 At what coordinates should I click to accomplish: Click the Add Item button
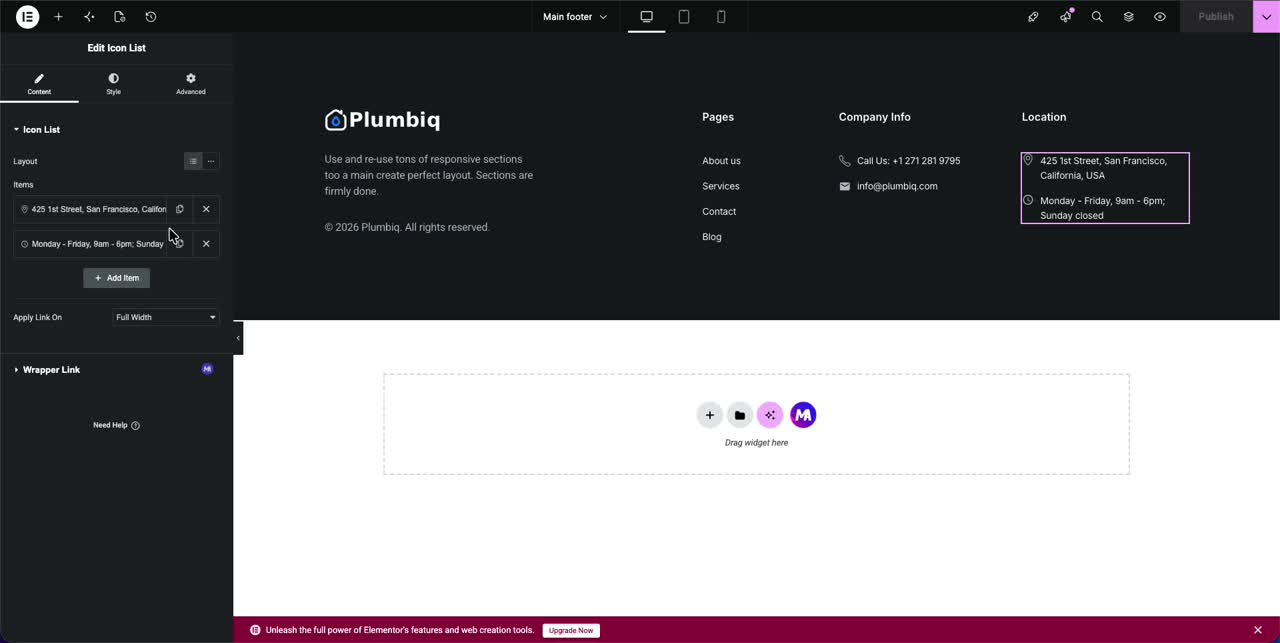coord(117,278)
